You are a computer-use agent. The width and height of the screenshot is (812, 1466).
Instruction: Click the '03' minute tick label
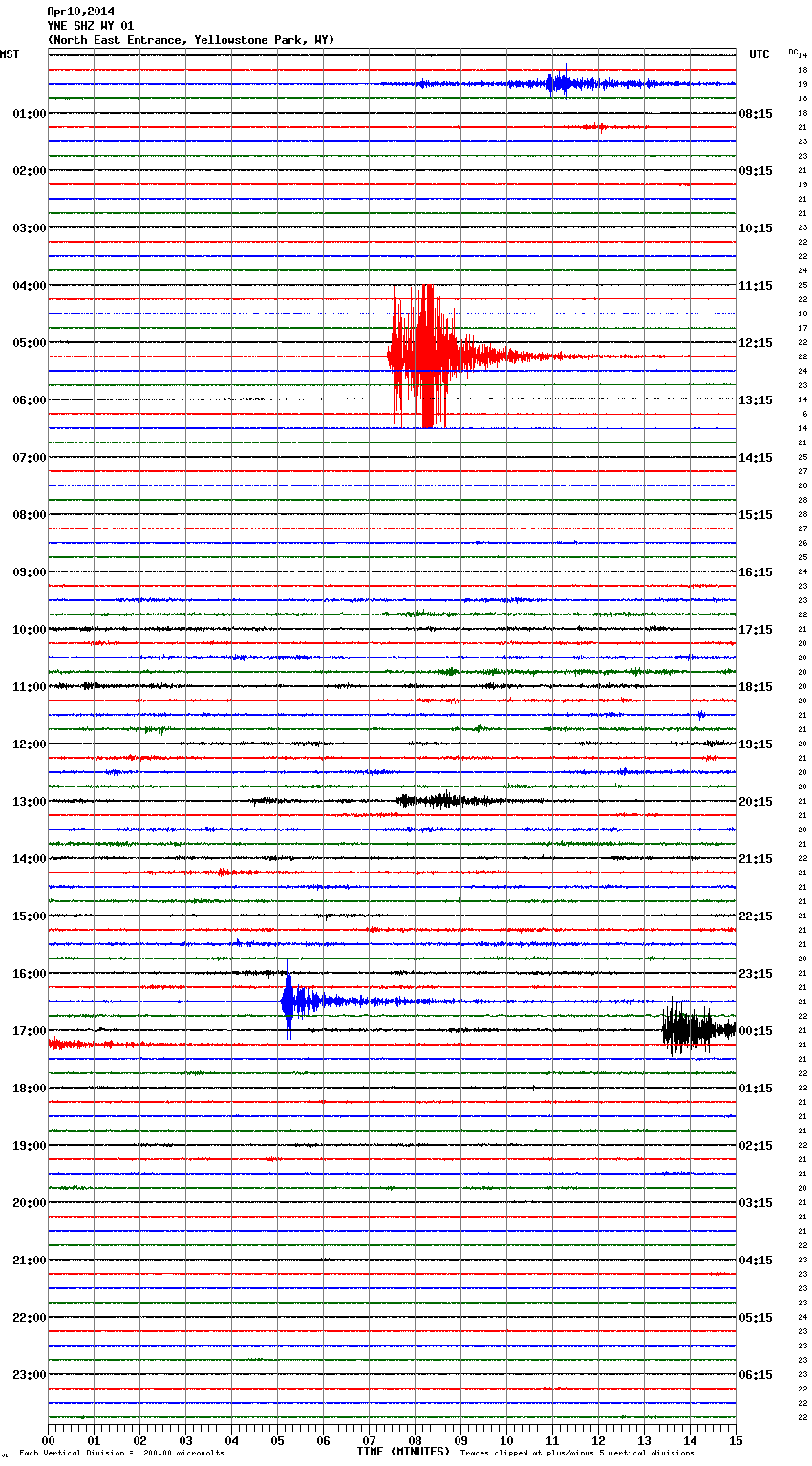click(185, 1440)
